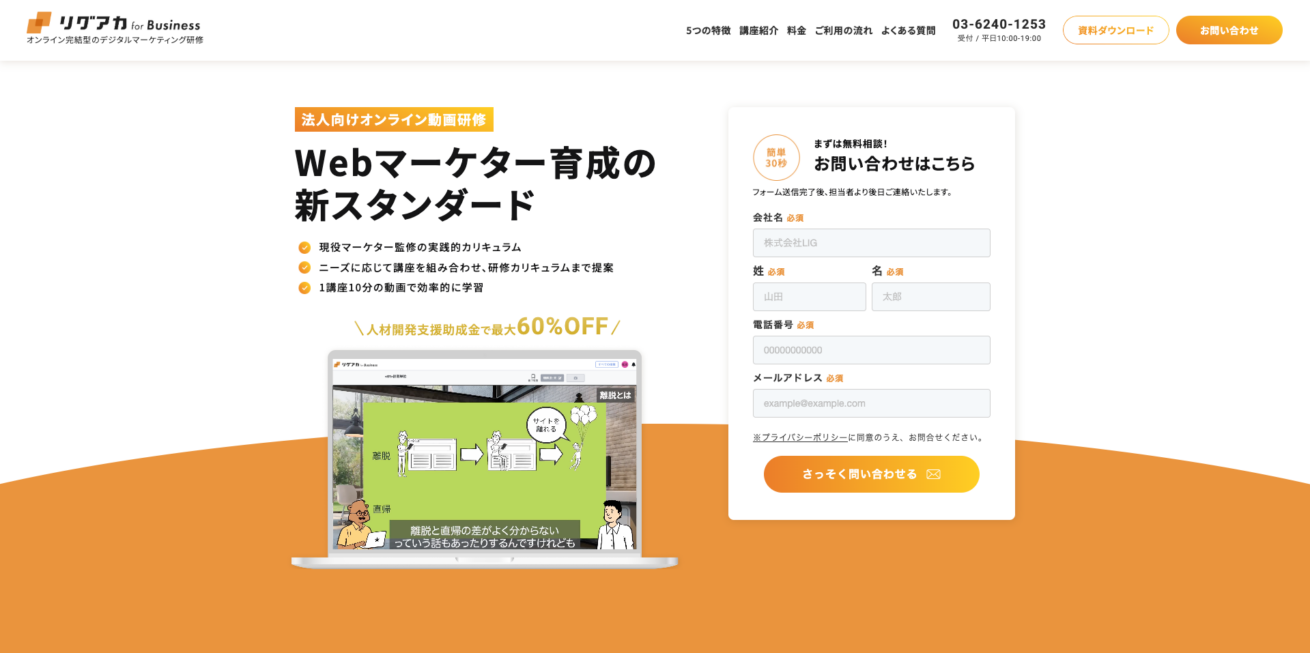Go to the 講座紹介 navigation item
This screenshot has width=1310, height=653.
click(759, 30)
